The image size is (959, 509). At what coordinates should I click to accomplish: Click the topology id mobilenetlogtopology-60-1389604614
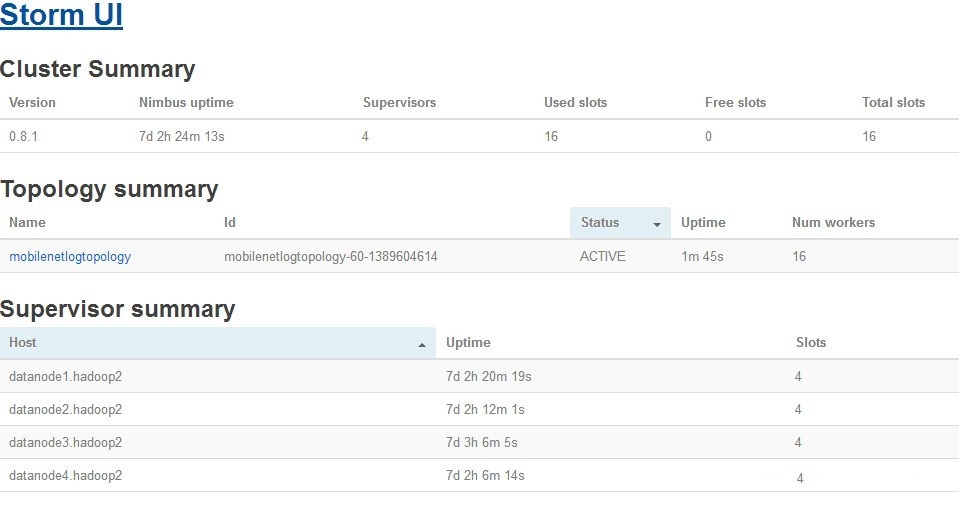click(331, 256)
